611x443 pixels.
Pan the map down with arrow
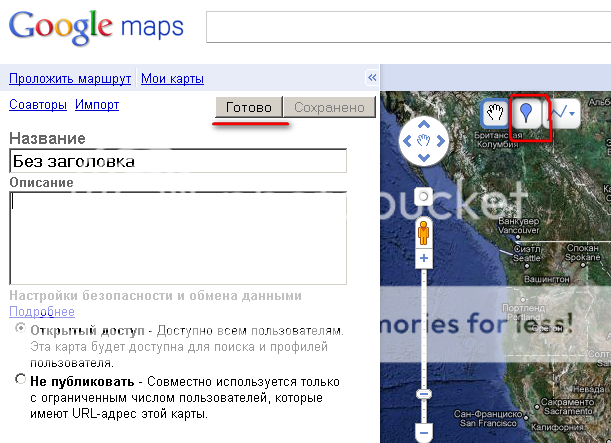click(424, 157)
